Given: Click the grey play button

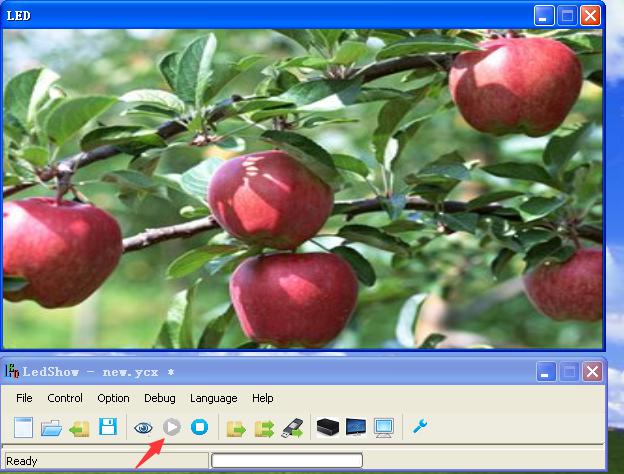Looking at the screenshot, I should click(172, 427).
